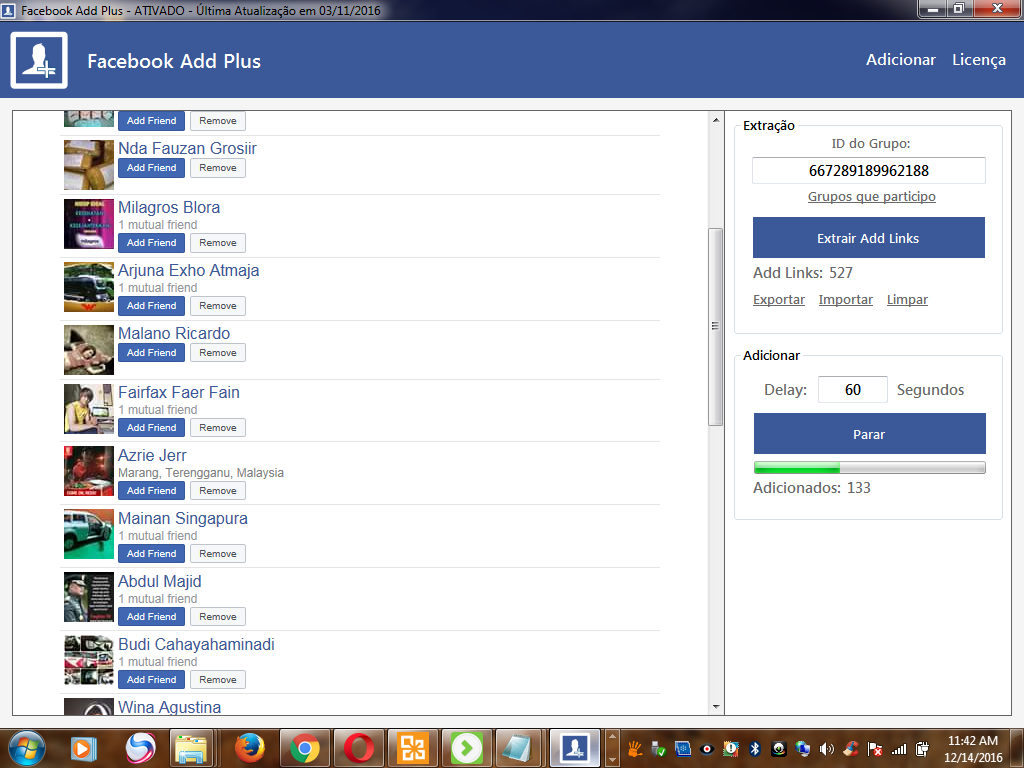This screenshot has height=768, width=1024.
Task: Click the Parar button to stop adding
Action: tap(869, 434)
